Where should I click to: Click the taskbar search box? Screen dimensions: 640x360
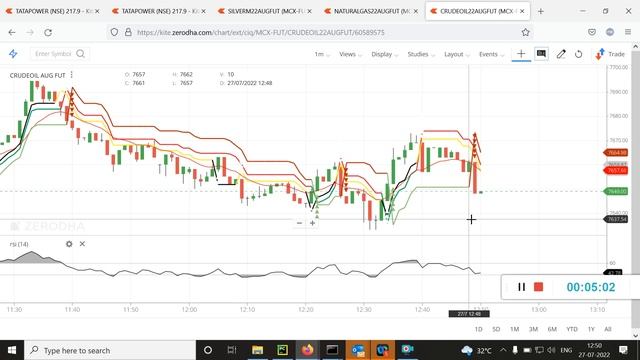pyautogui.click(x=110, y=350)
